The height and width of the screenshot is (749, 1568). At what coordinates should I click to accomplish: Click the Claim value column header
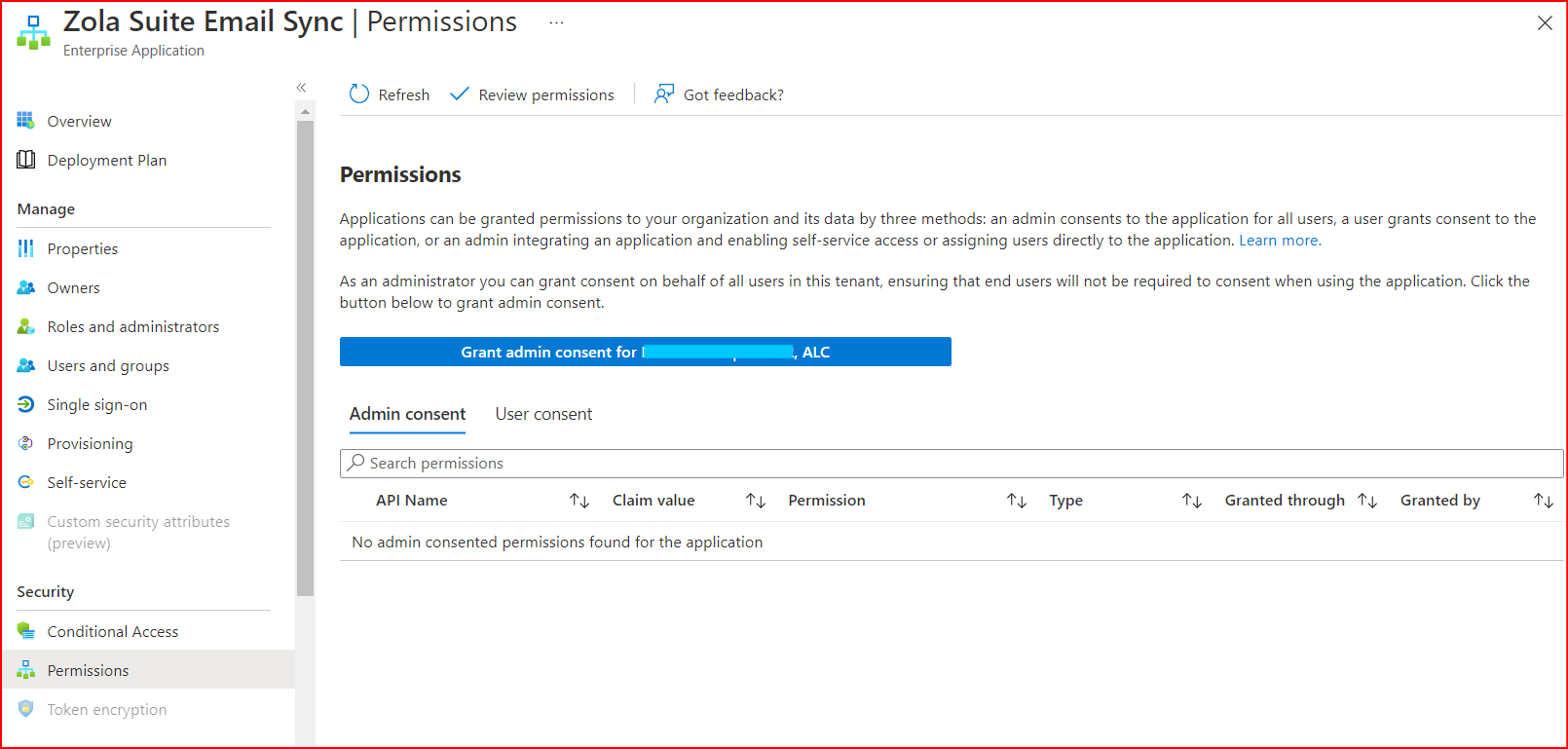click(x=653, y=501)
